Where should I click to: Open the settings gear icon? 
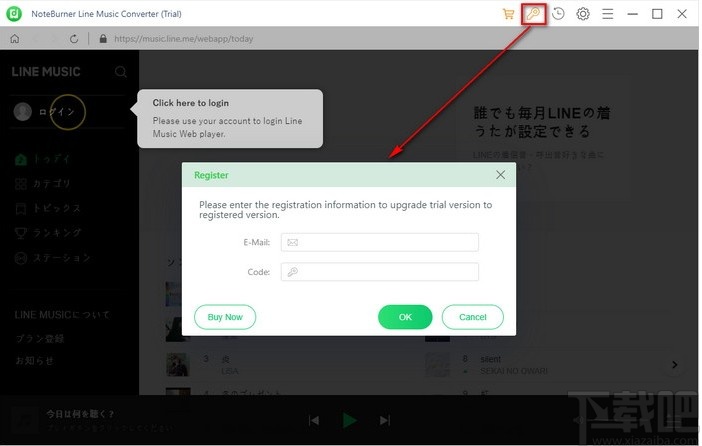coord(582,14)
